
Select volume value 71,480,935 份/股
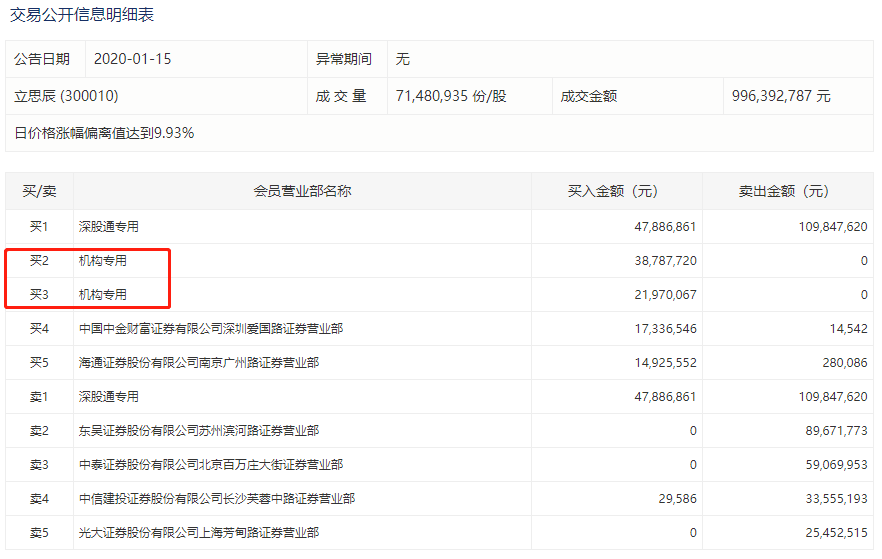pyautogui.click(x=451, y=96)
